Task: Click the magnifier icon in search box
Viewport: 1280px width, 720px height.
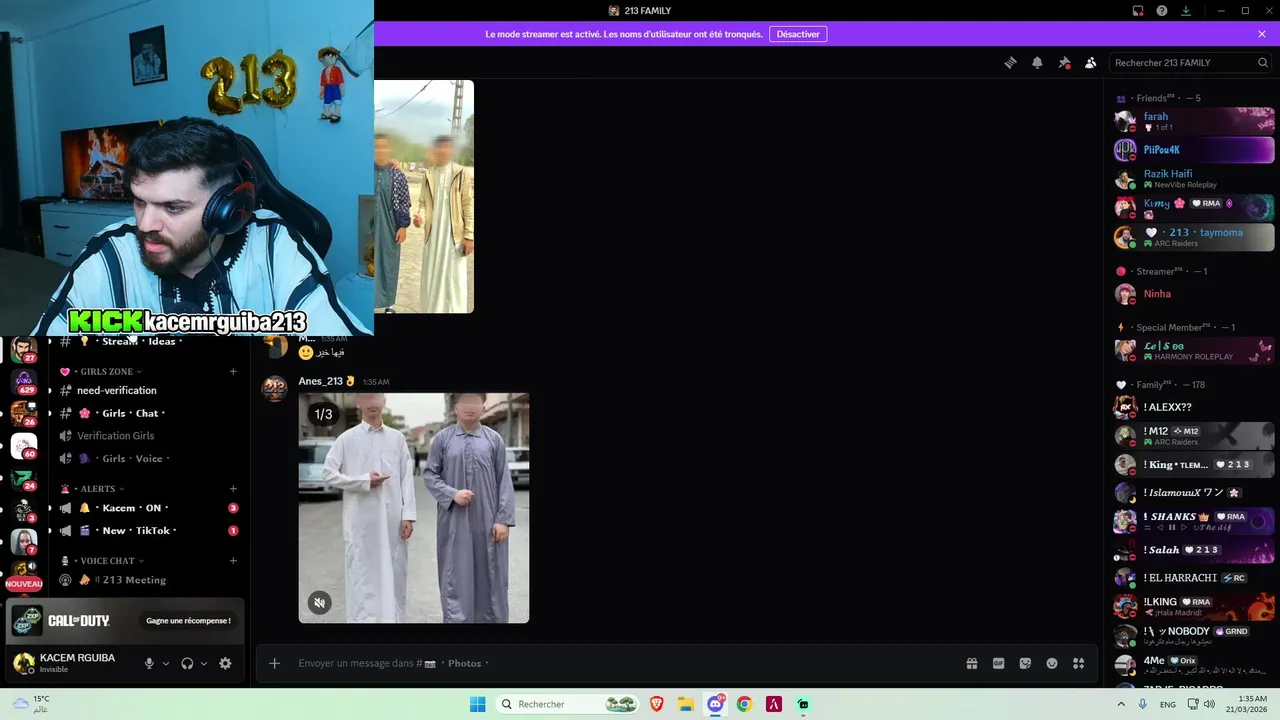Action: tap(1262, 62)
